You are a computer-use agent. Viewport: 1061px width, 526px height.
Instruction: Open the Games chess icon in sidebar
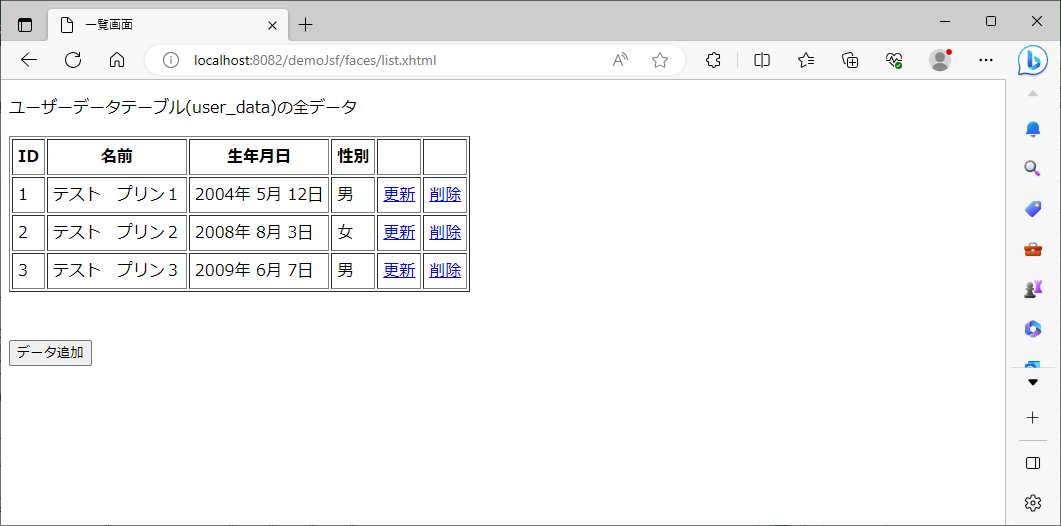pos(1033,289)
